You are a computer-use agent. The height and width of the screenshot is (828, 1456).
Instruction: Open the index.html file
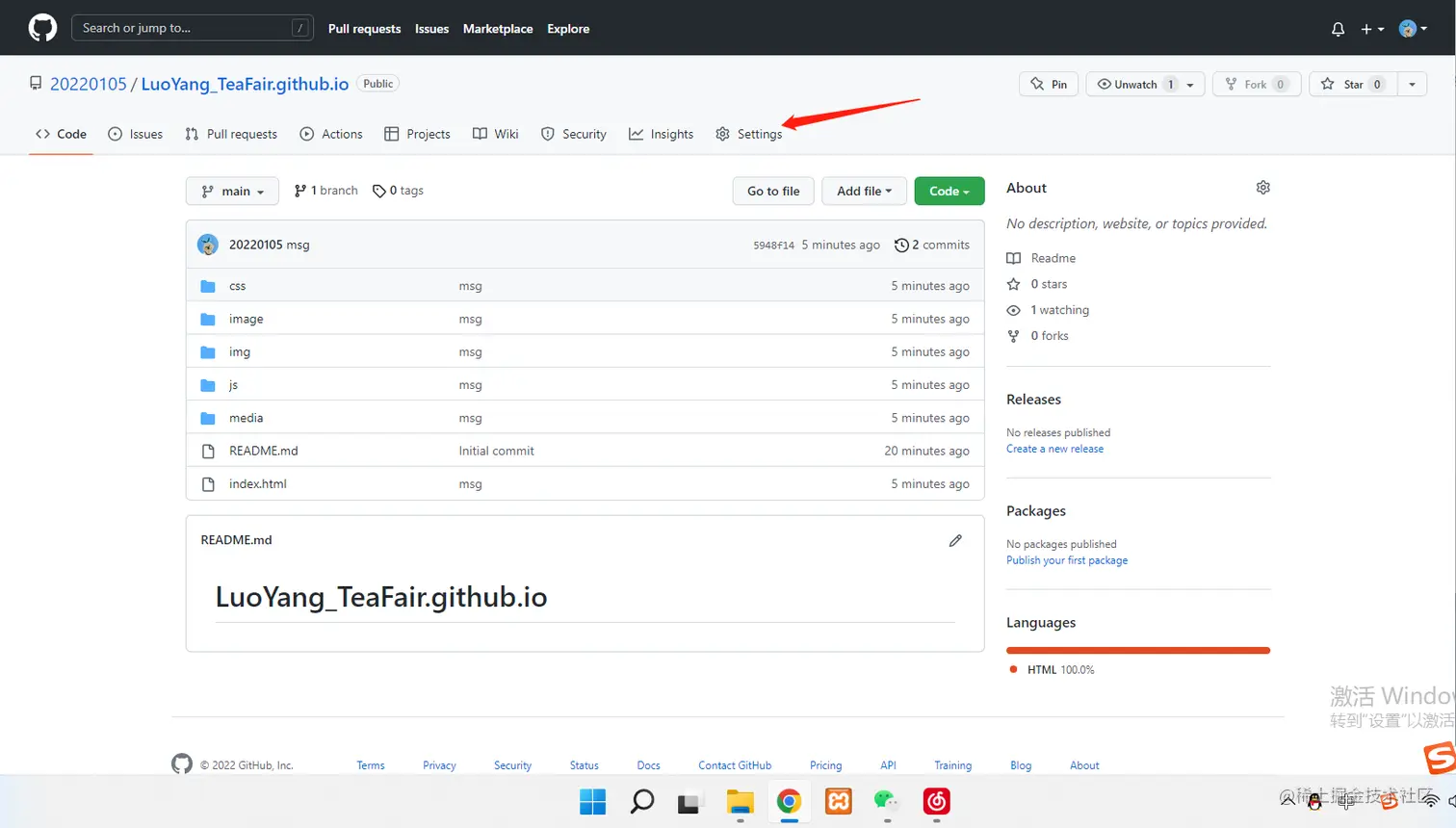tap(258, 483)
